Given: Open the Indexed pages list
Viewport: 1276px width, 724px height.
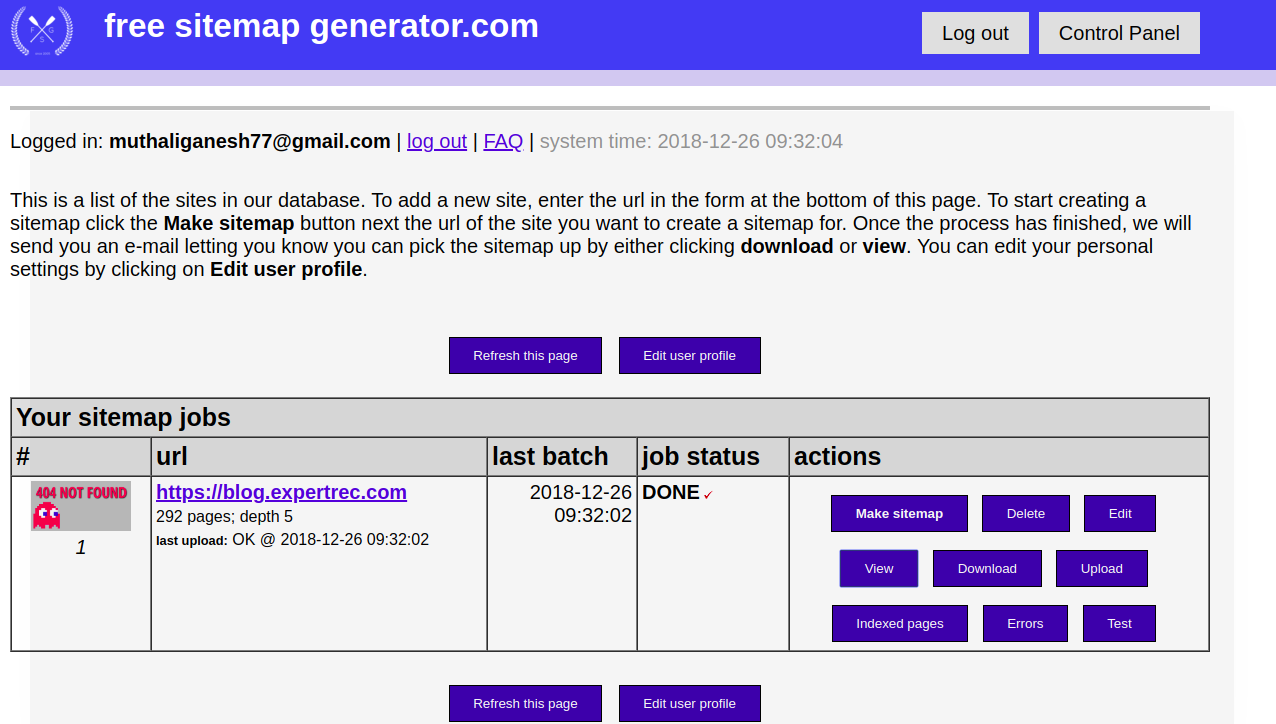Looking at the screenshot, I should point(899,623).
